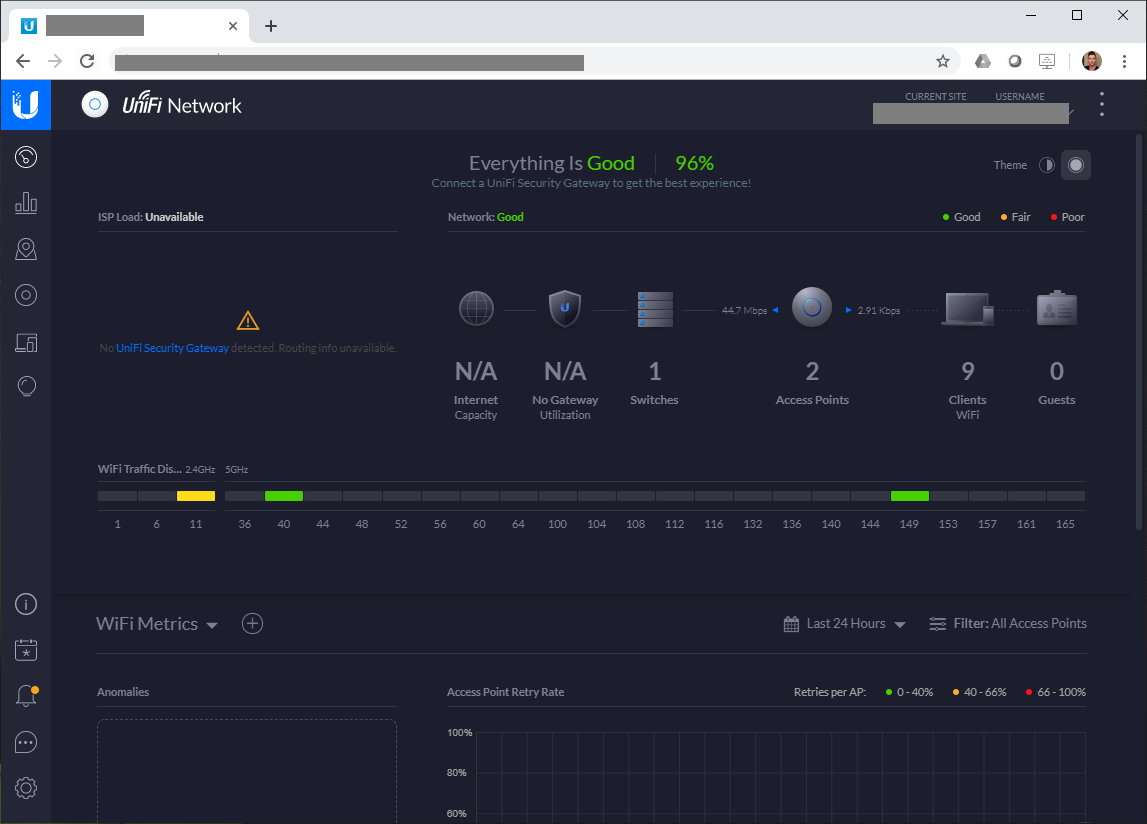The width and height of the screenshot is (1147, 824).
Task: Open the Map pin icon in sidebar
Action: pyautogui.click(x=26, y=249)
